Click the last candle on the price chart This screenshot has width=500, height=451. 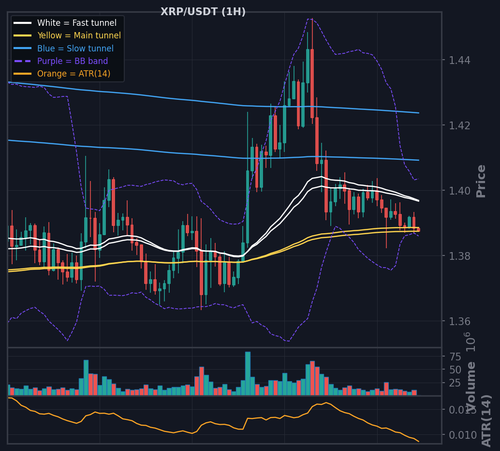418,229
